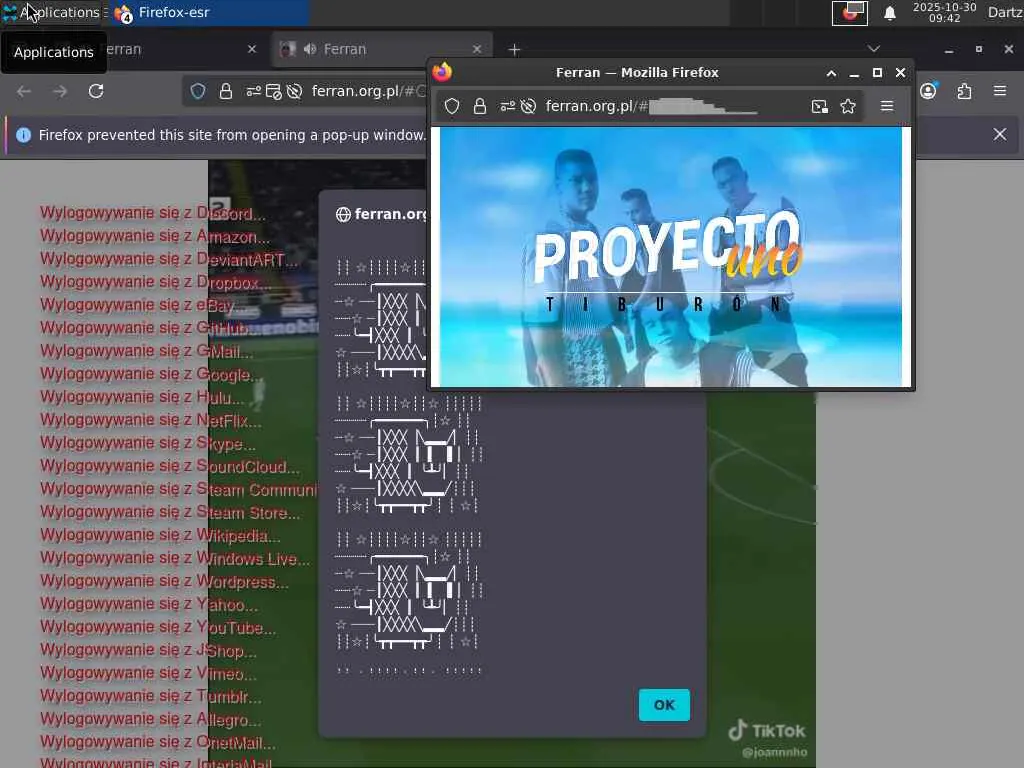
Task: Open the extensions puzzle icon
Action: (964, 91)
